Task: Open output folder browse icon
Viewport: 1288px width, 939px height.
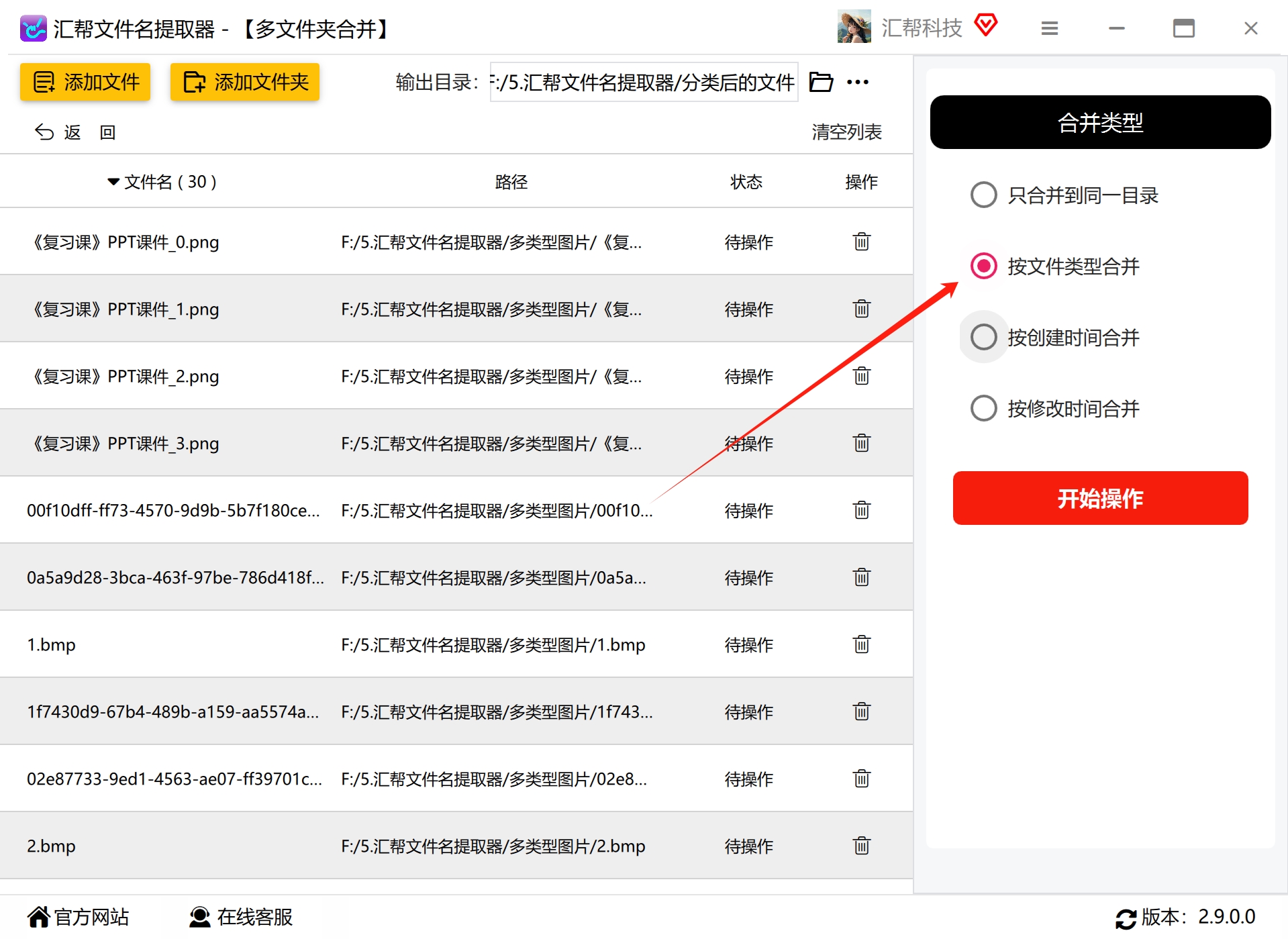Action: click(x=821, y=82)
